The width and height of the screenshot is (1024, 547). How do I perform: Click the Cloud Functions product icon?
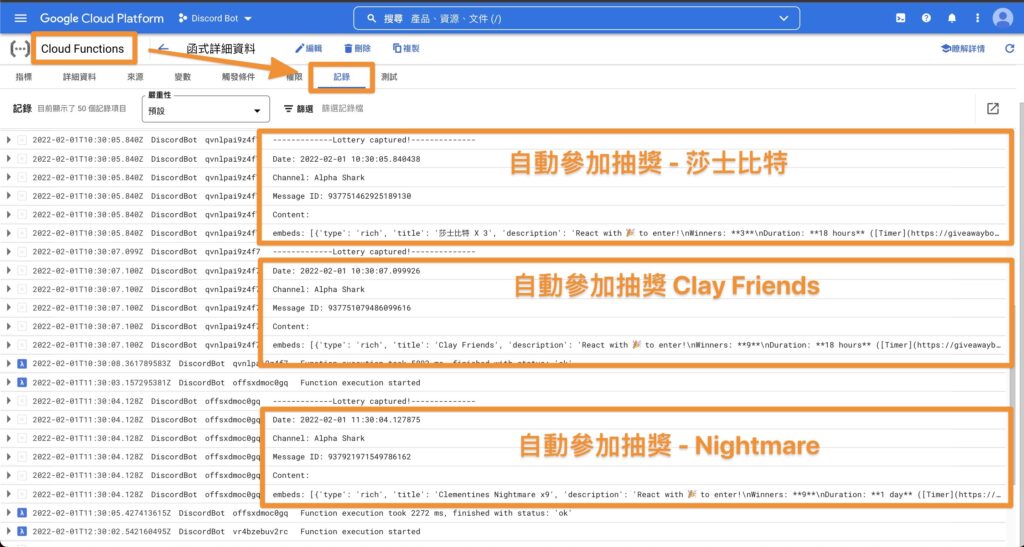tap(20, 49)
